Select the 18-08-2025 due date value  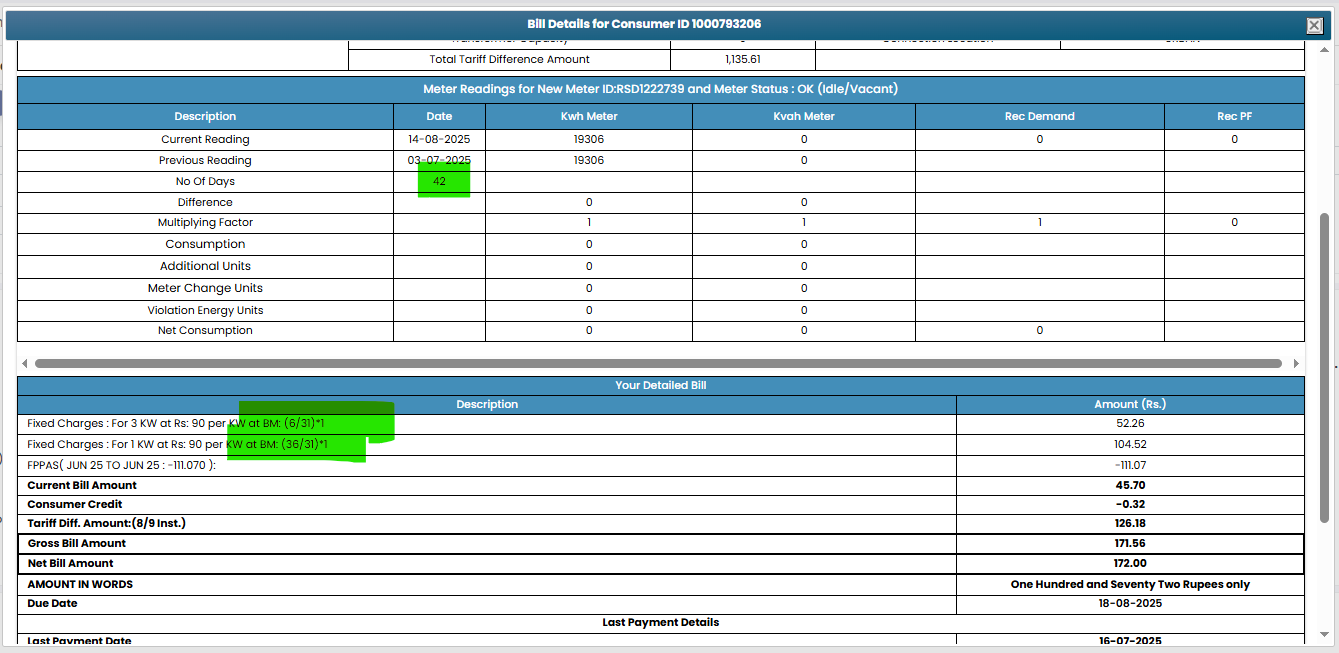(x=1130, y=603)
